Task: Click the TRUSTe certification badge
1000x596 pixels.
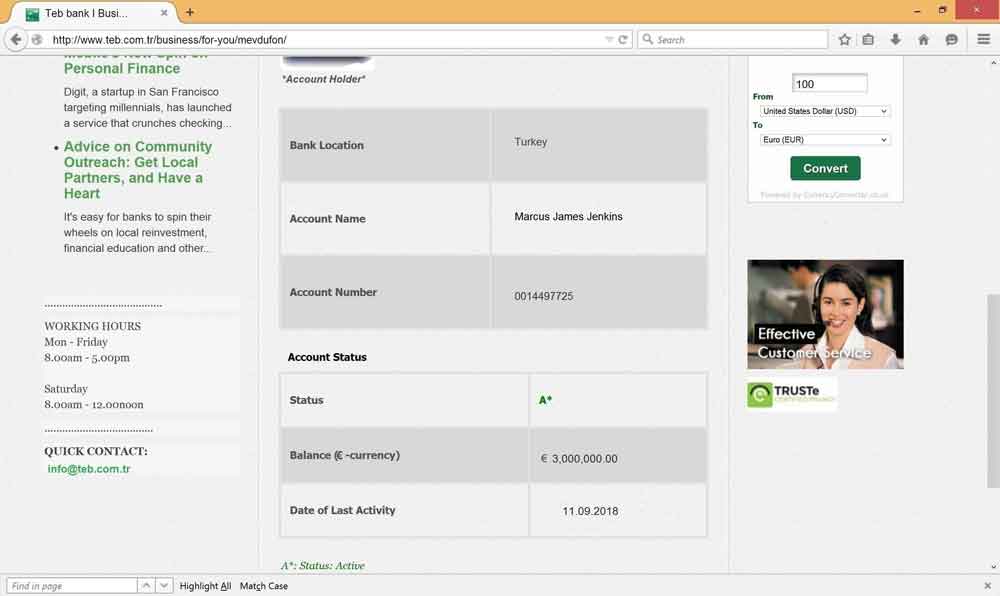Action: 791,395
